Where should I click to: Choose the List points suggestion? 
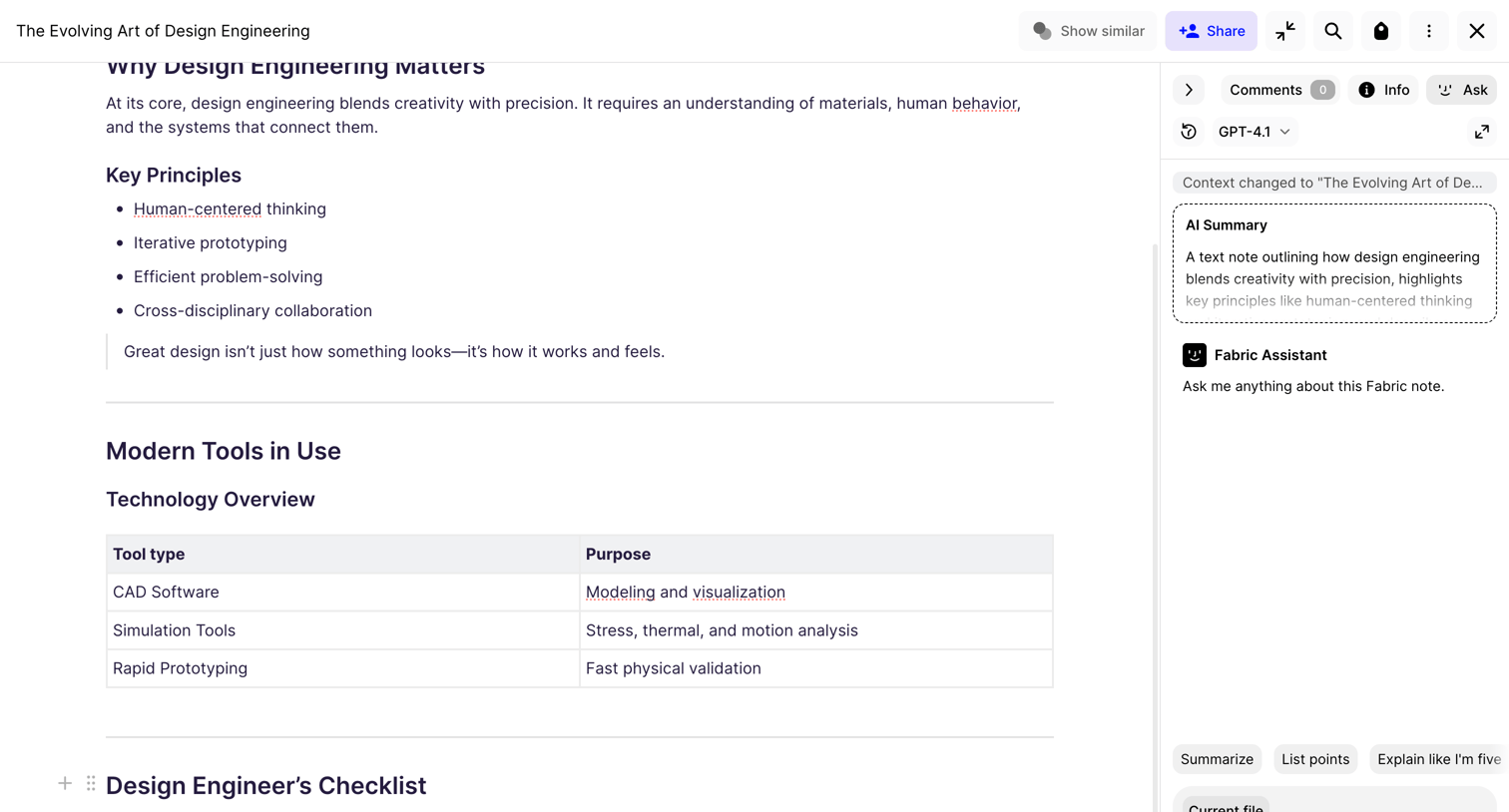point(1315,759)
